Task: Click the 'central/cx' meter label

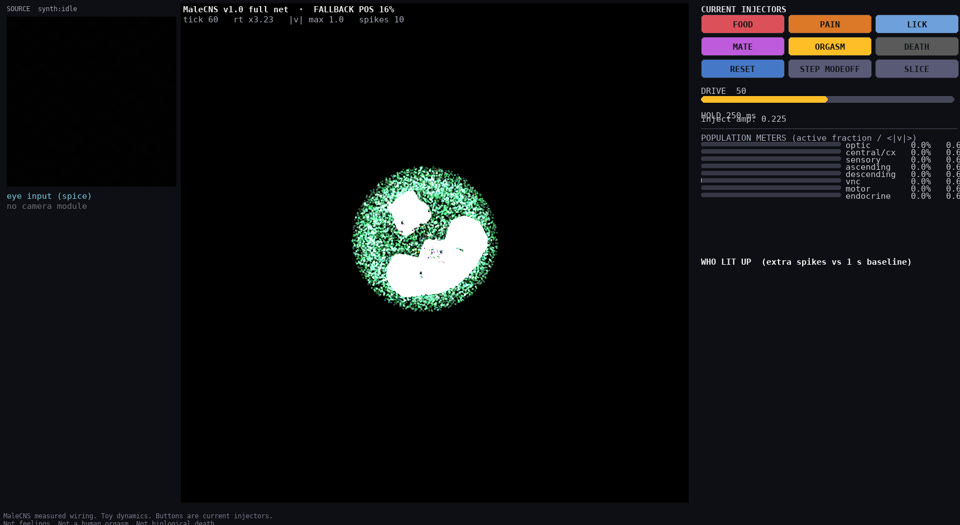Action: click(870, 152)
